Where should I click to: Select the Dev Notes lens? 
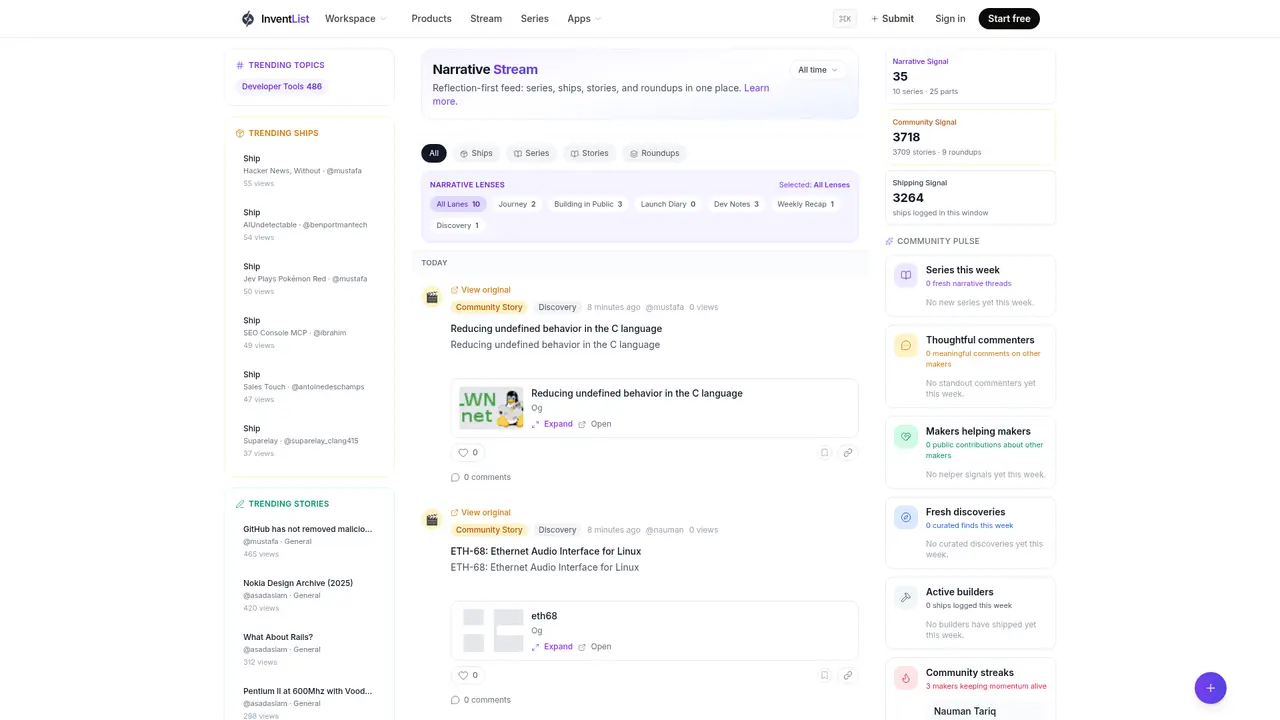click(736, 204)
